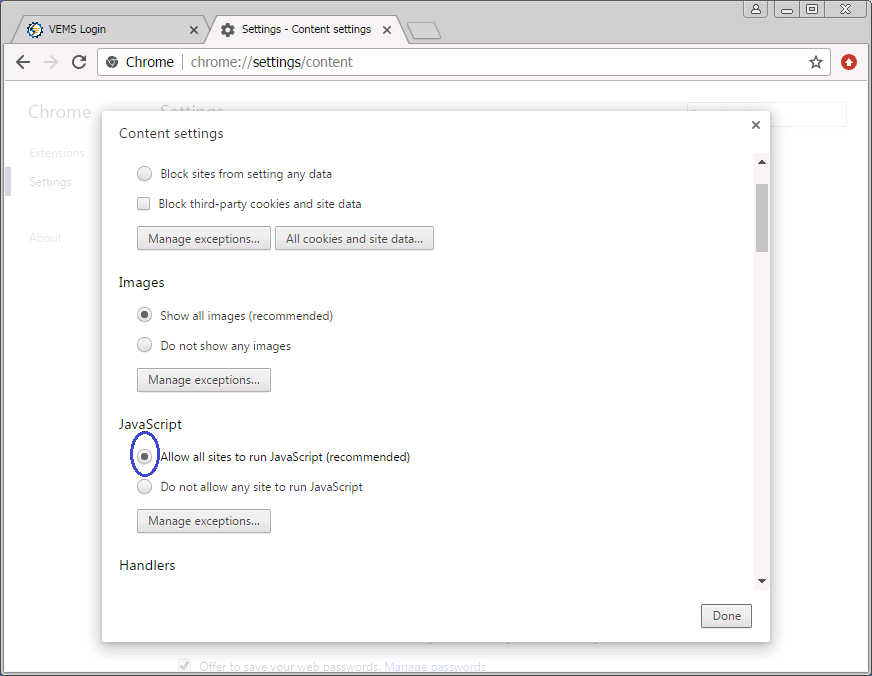This screenshot has height=676, width=872.
Task: Reload the page with the refresh icon
Action: tap(79, 62)
